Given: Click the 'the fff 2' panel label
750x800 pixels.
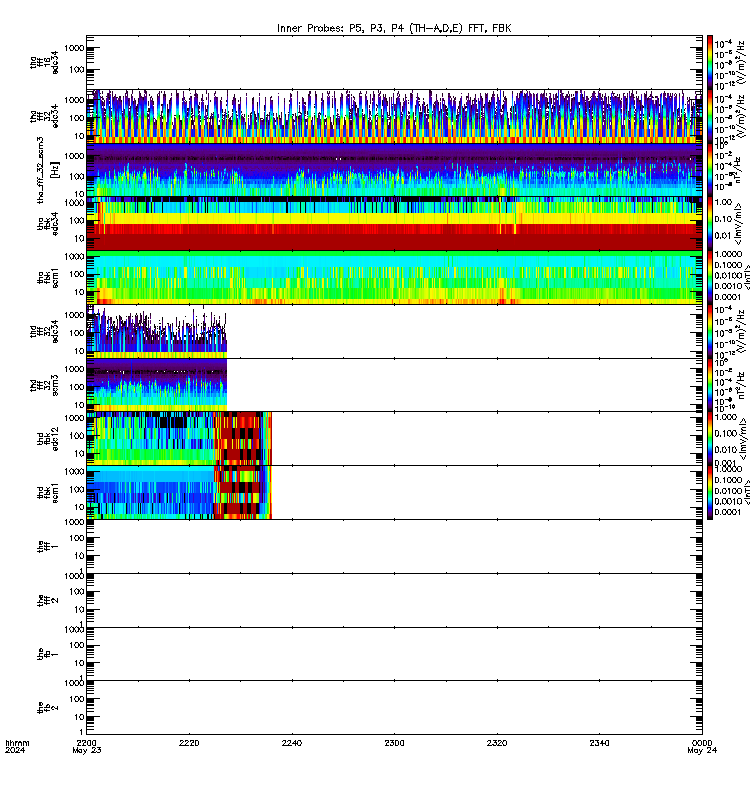Looking at the screenshot, I should click(48, 600).
